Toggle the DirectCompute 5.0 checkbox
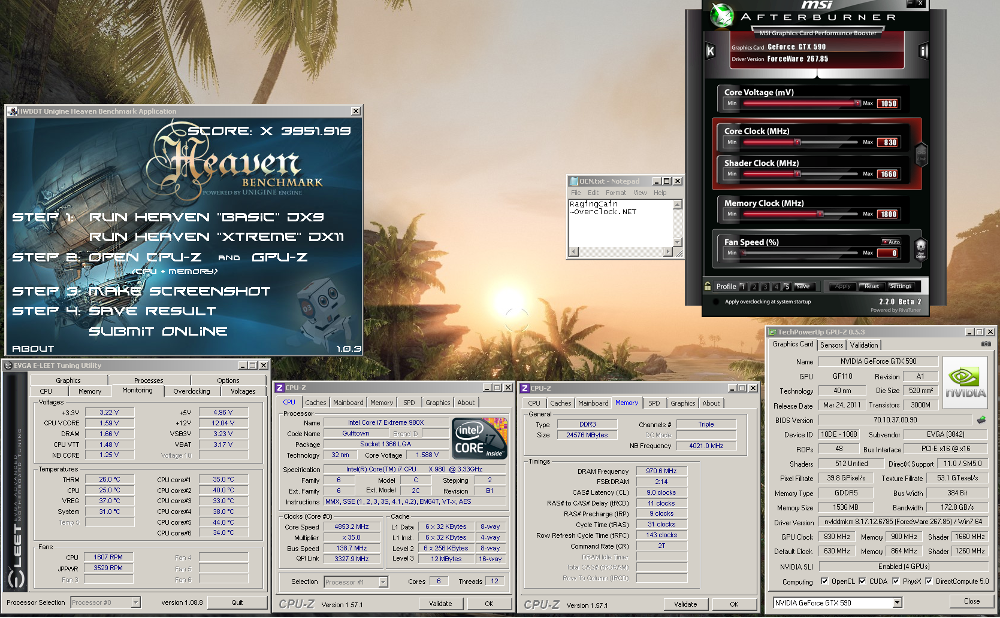 pyautogui.click(x=929, y=581)
